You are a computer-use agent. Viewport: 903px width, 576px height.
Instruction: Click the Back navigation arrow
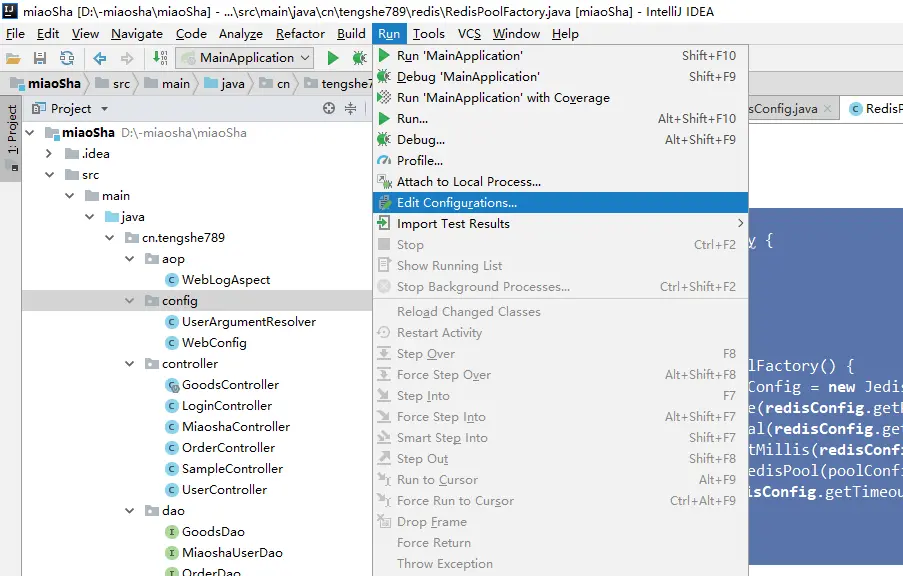(100, 58)
